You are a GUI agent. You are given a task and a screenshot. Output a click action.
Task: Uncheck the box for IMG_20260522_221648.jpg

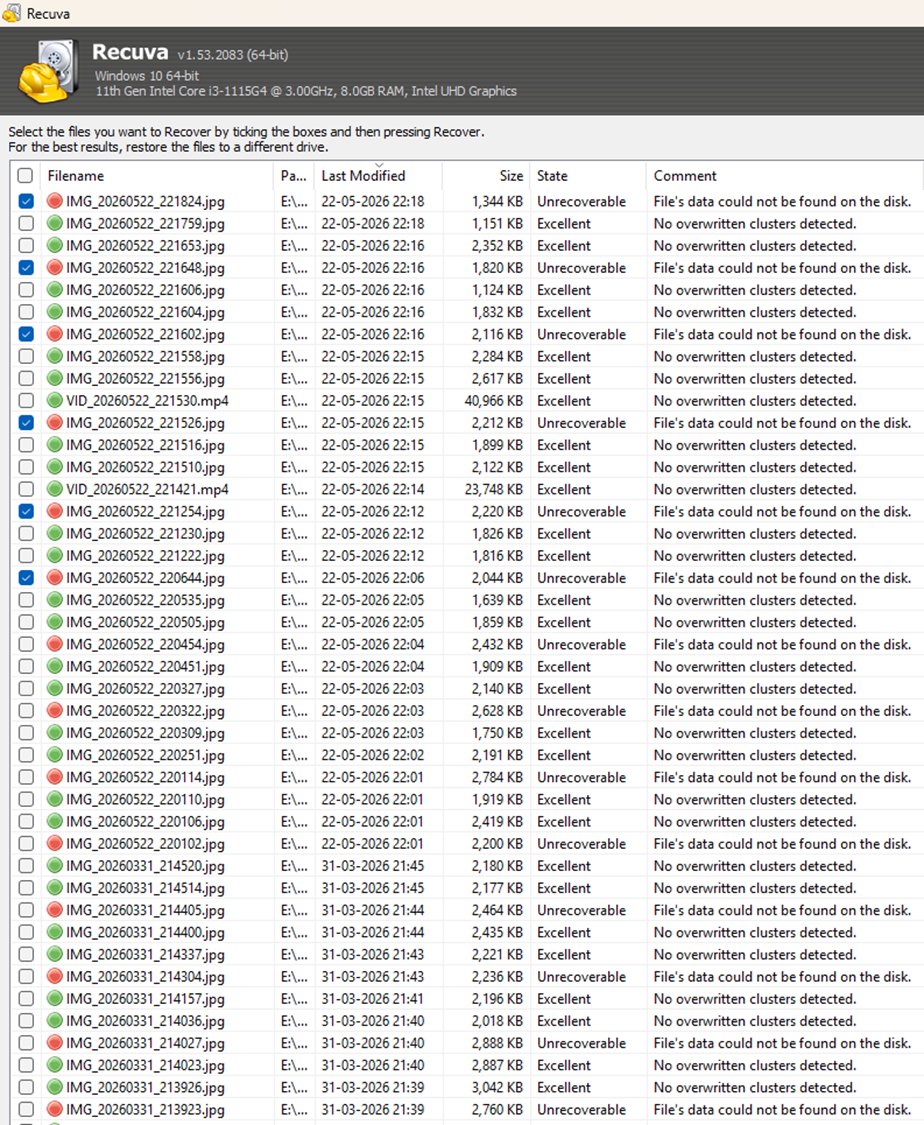tap(26, 268)
